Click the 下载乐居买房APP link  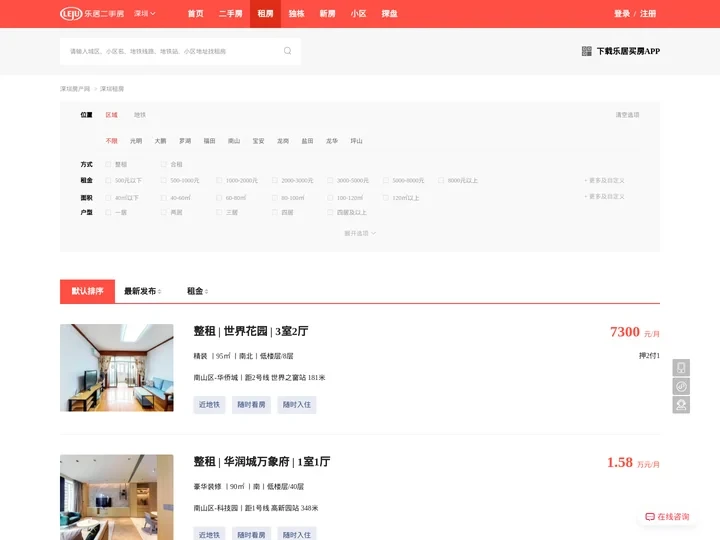tap(628, 51)
